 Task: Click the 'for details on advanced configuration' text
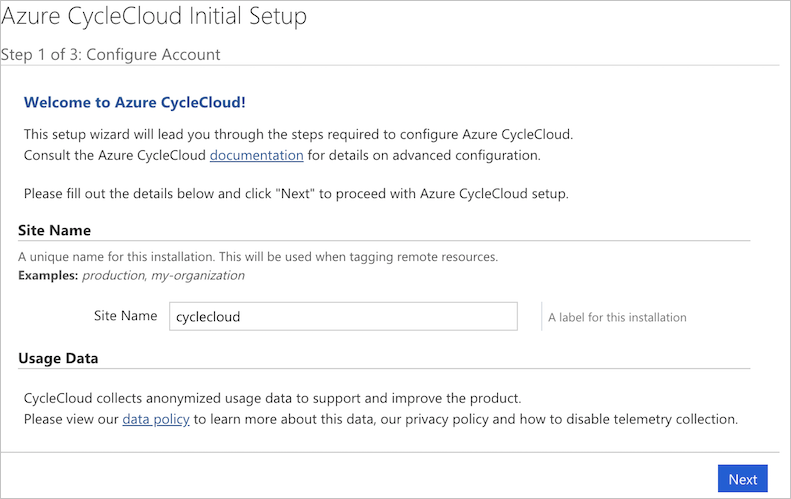(424, 155)
